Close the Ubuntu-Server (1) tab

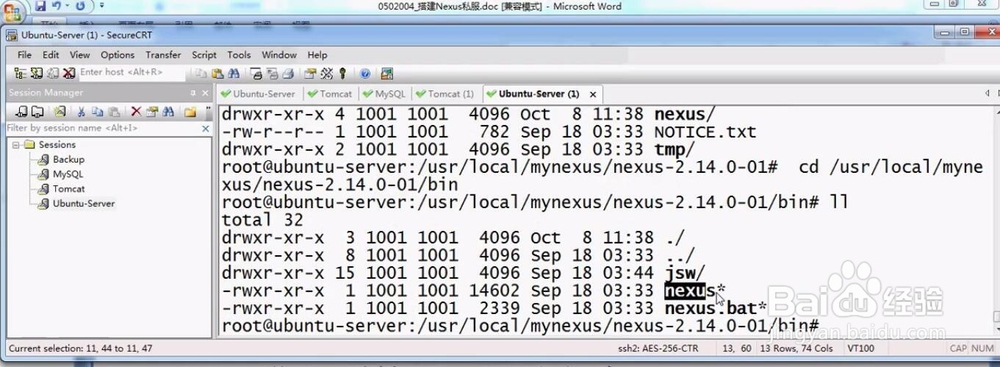click(x=592, y=94)
